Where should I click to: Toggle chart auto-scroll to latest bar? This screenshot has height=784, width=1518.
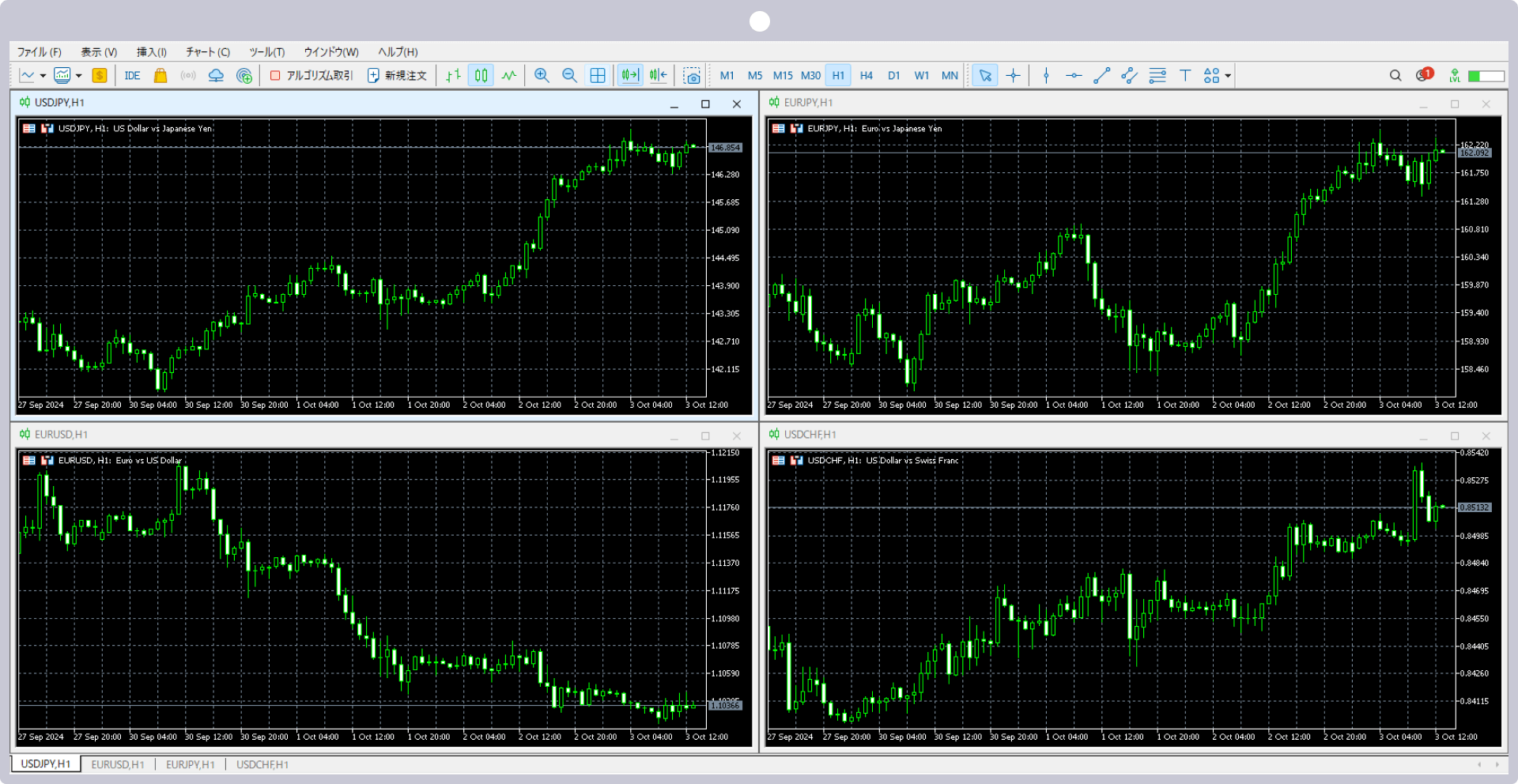(629, 76)
